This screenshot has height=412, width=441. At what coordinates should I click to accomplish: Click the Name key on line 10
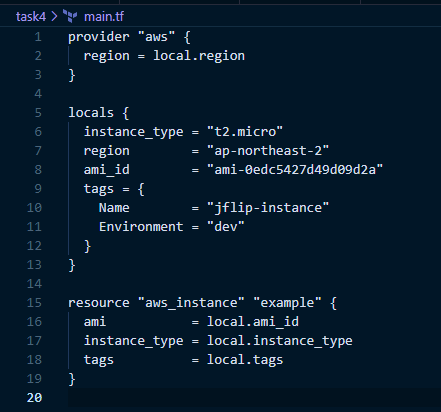[114, 208]
